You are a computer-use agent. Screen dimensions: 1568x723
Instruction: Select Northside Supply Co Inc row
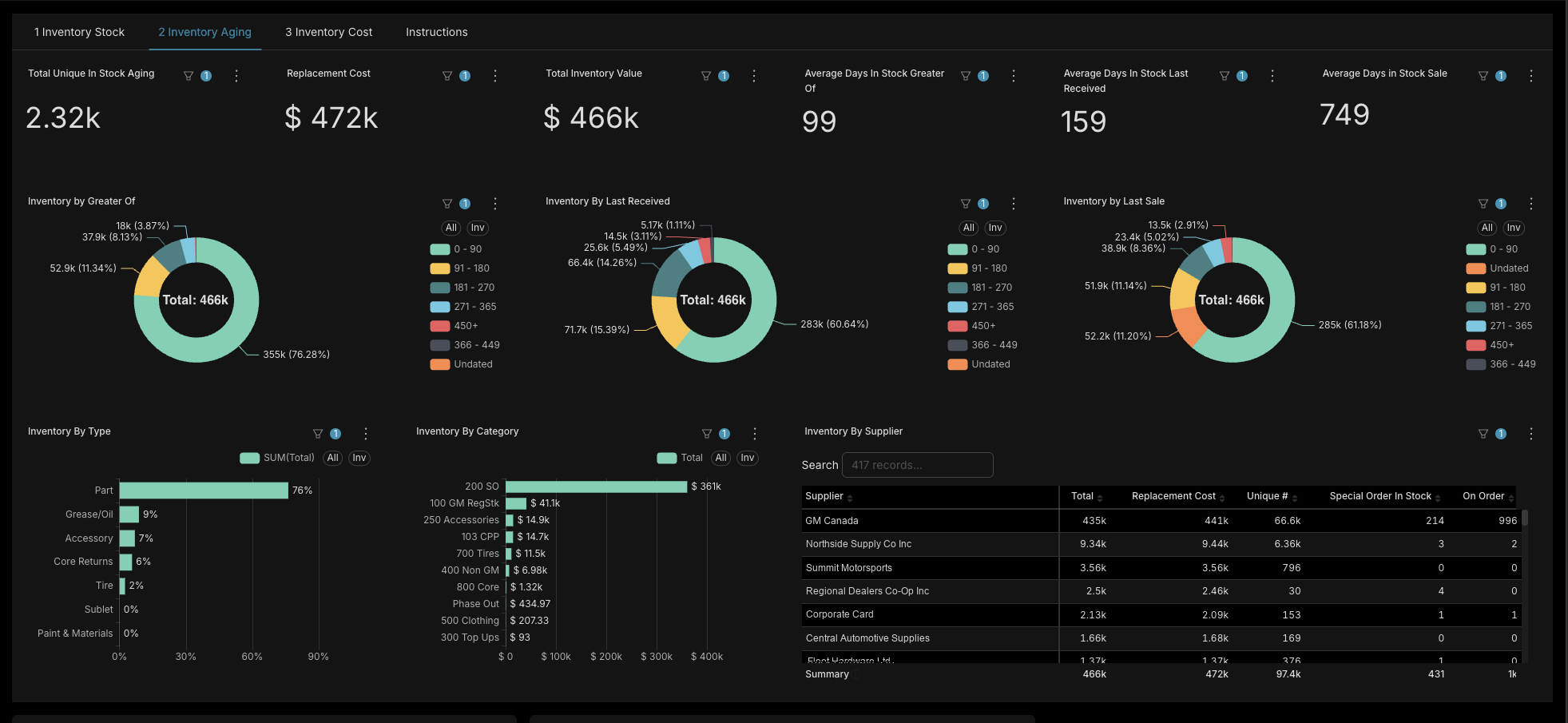pos(1161,544)
